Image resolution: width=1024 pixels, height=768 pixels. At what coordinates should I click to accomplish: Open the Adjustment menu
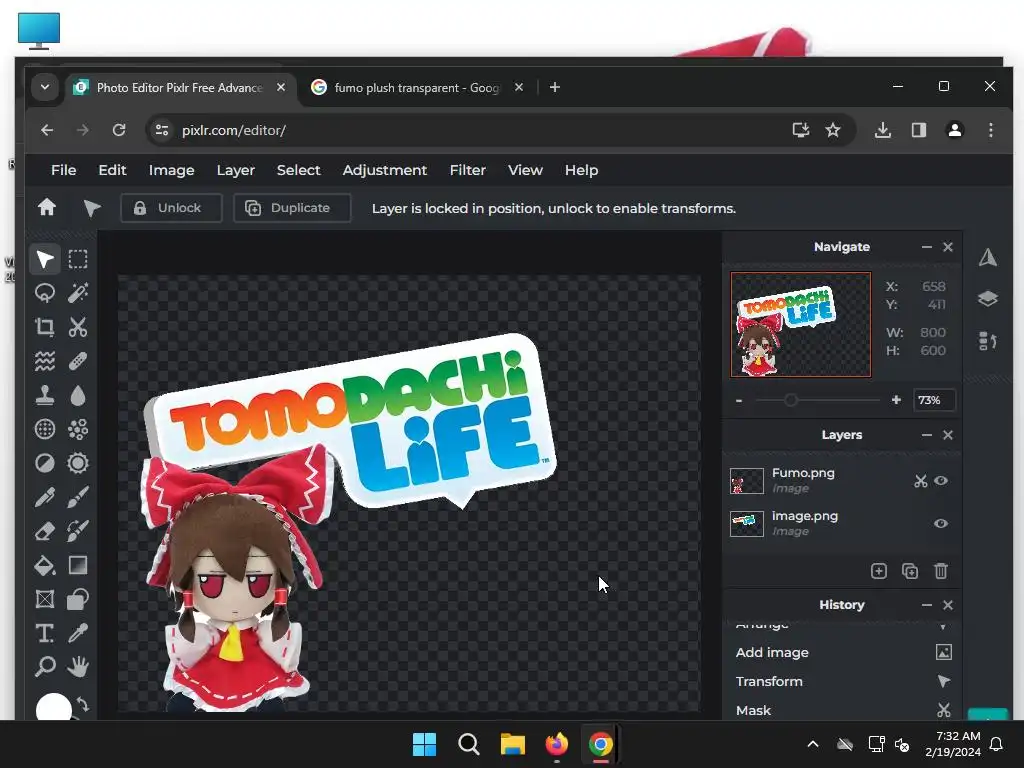(385, 170)
